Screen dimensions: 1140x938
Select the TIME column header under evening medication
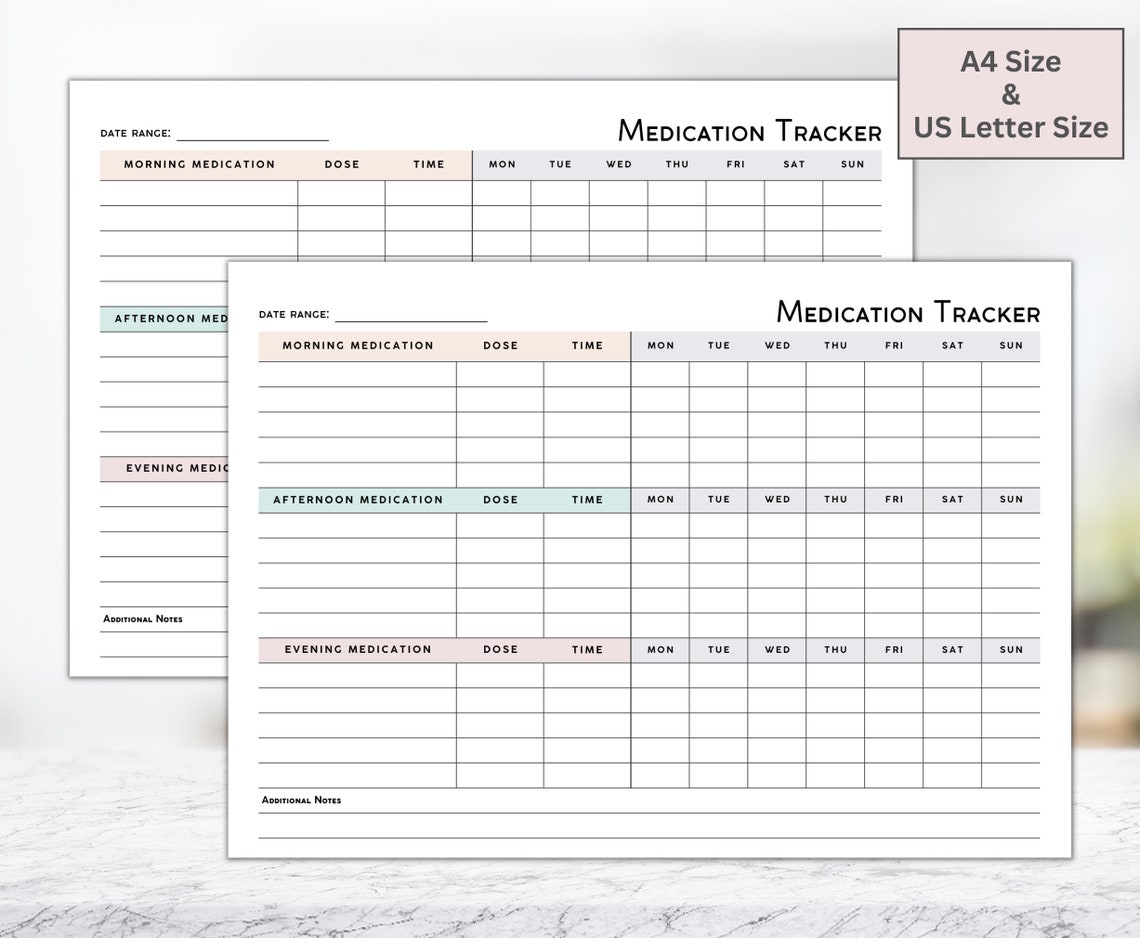click(x=587, y=649)
